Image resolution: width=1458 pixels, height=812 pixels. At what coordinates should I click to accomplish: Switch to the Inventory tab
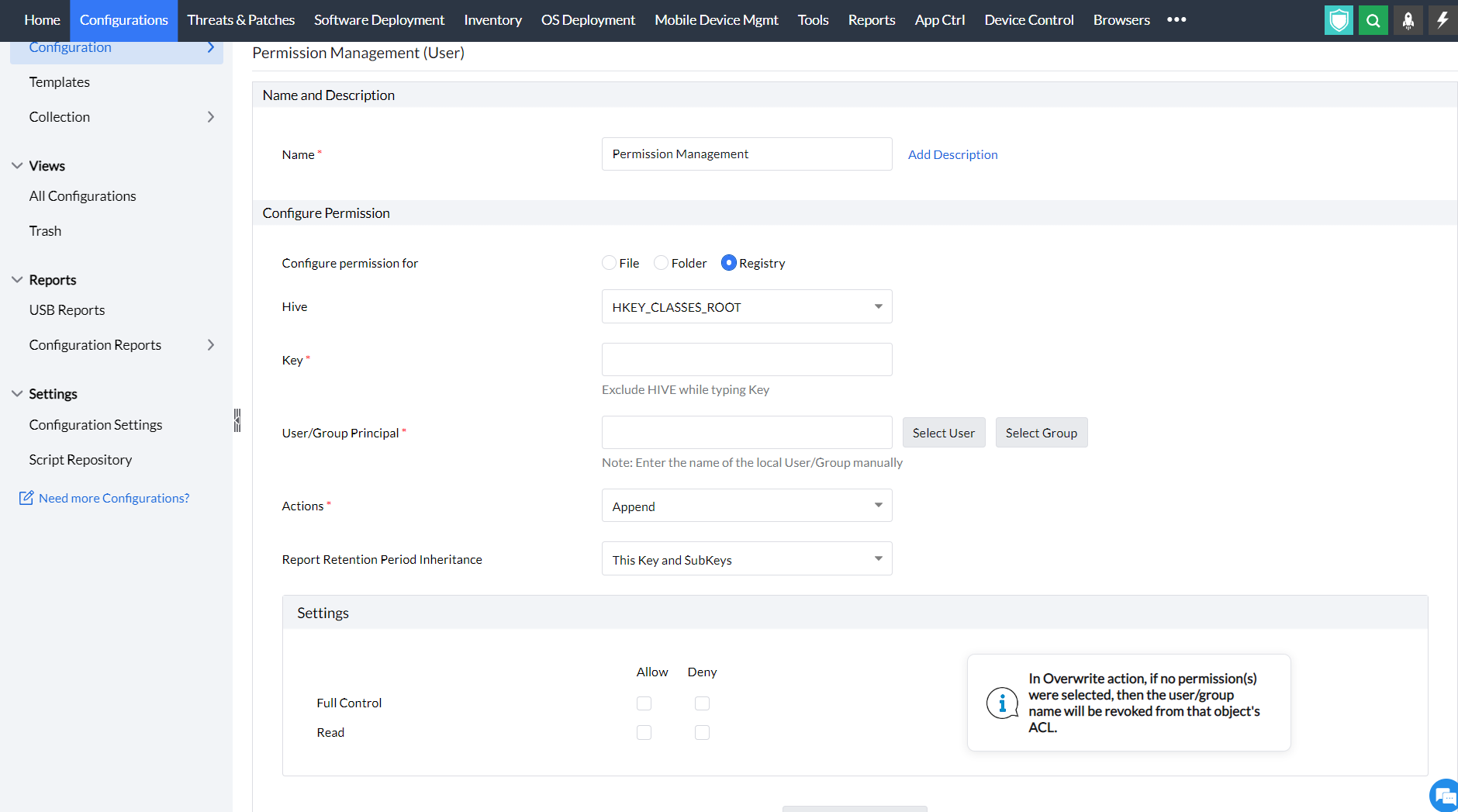point(492,20)
